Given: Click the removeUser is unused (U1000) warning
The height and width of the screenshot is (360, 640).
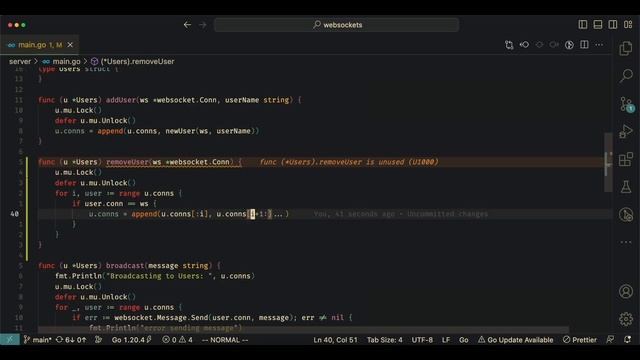Looking at the screenshot, I should point(349,162).
